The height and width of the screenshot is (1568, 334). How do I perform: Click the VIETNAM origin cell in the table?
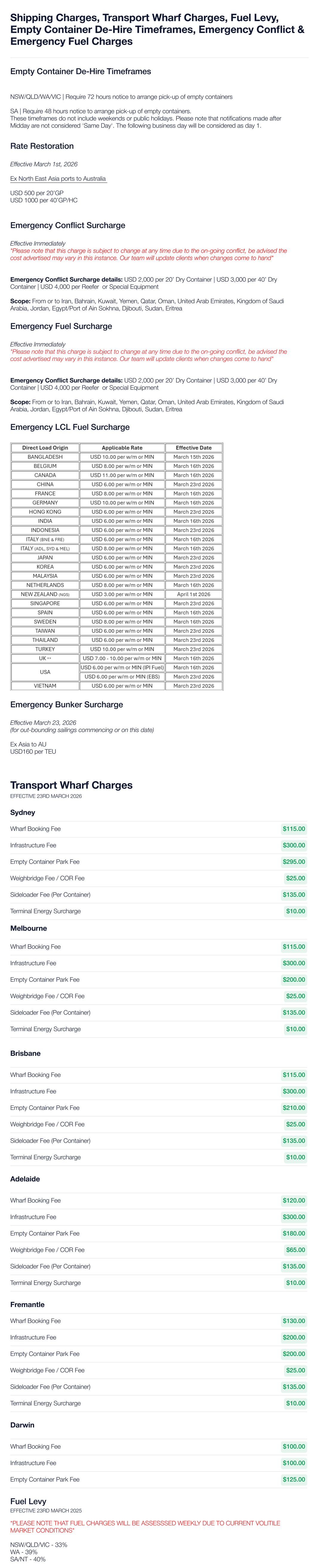pyautogui.click(x=45, y=686)
